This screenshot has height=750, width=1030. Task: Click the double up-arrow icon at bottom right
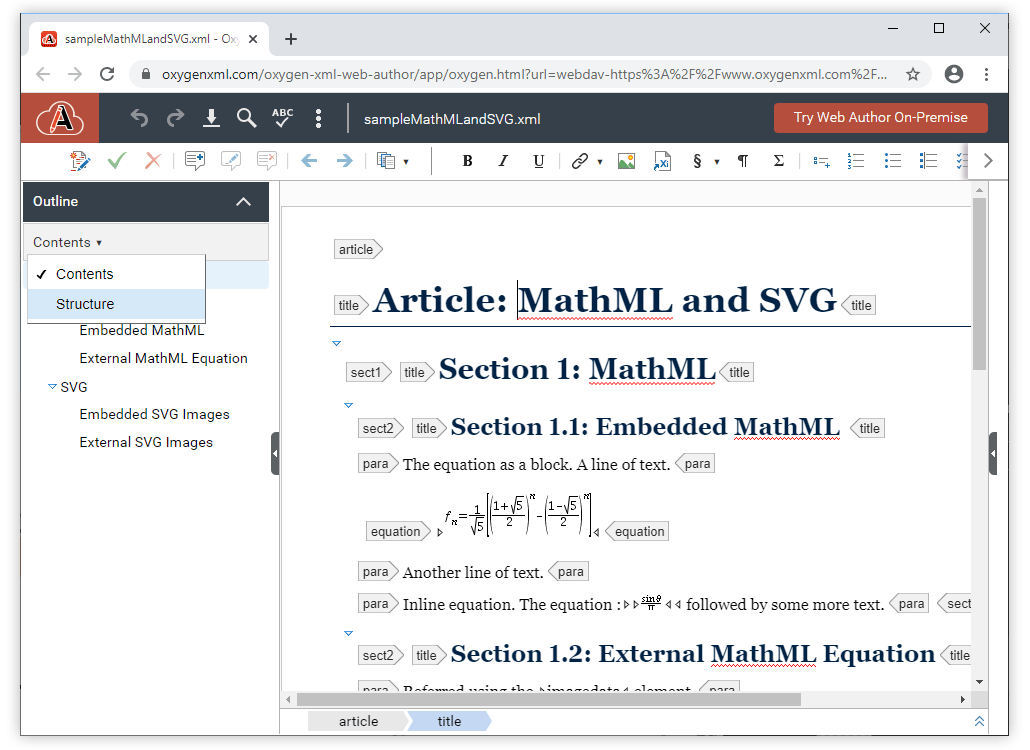click(979, 721)
